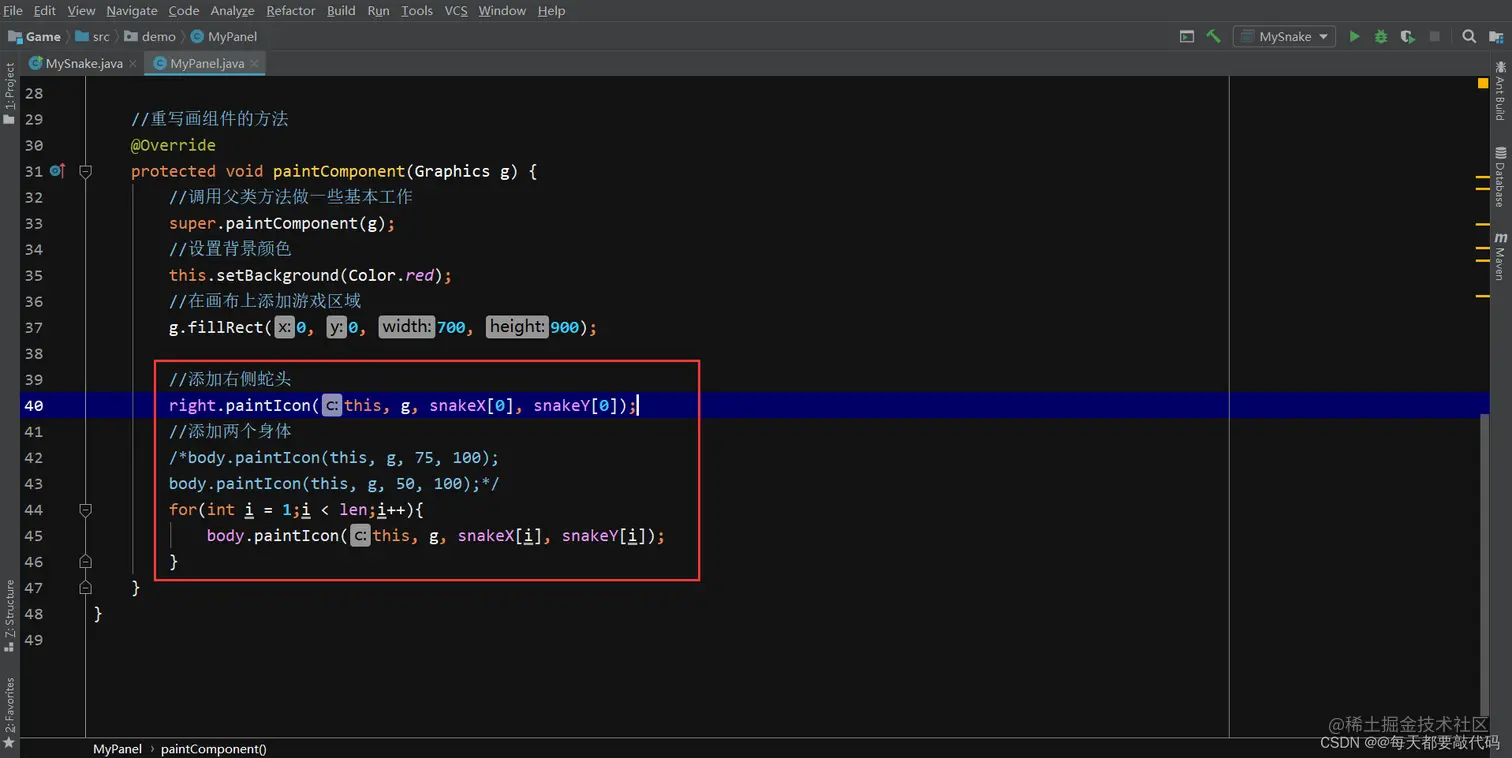Collapse the paintComponent method at line 31
The image size is (1512, 758).
click(x=85, y=171)
